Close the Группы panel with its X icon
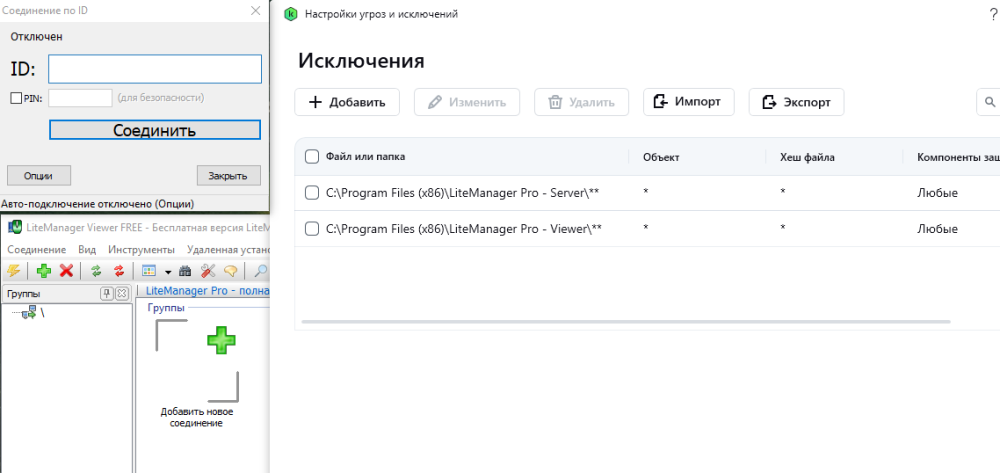The width and height of the screenshot is (1000, 473). (x=121, y=293)
